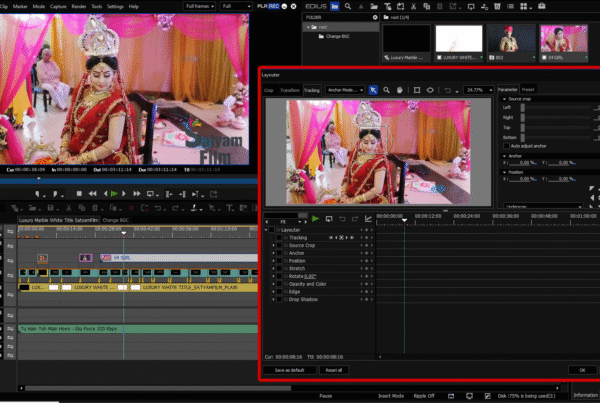Screen dimensions: 600x403
Task: Open the keyframe graph view icon
Action: click(x=368, y=219)
